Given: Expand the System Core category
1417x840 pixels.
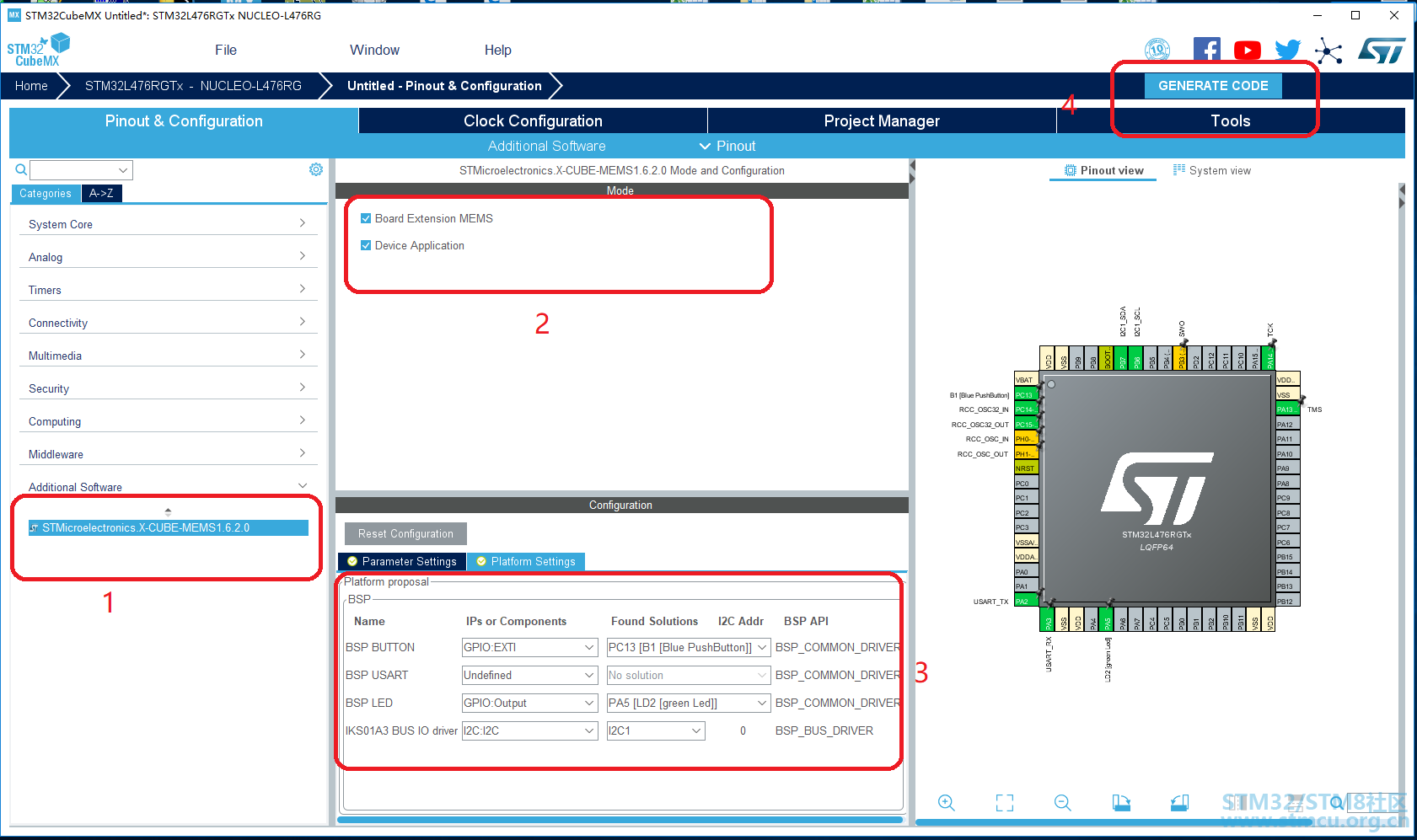Looking at the screenshot, I should (x=169, y=224).
